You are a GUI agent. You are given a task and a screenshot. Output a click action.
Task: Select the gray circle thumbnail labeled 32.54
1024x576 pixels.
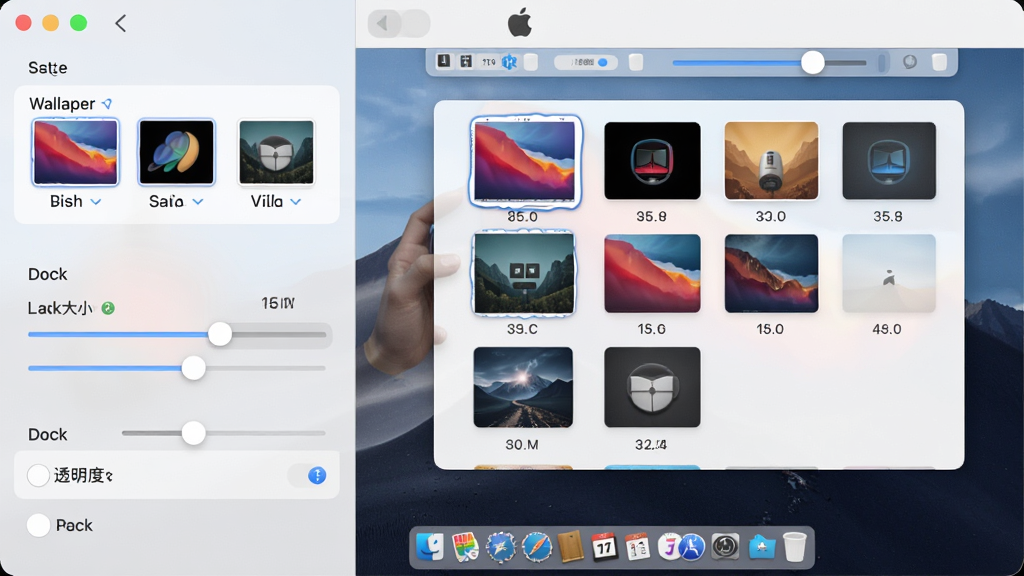pos(652,387)
